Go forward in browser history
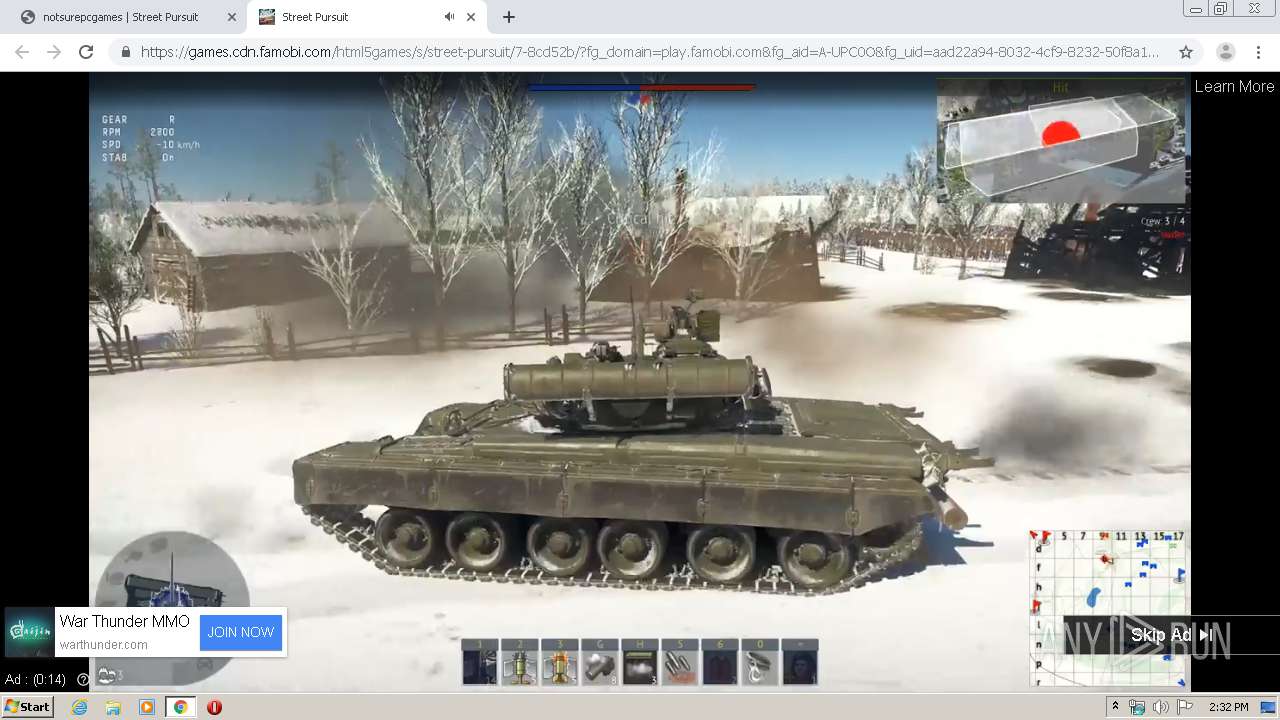The height and width of the screenshot is (720, 1280). pyautogui.click(x=54, y=52)
